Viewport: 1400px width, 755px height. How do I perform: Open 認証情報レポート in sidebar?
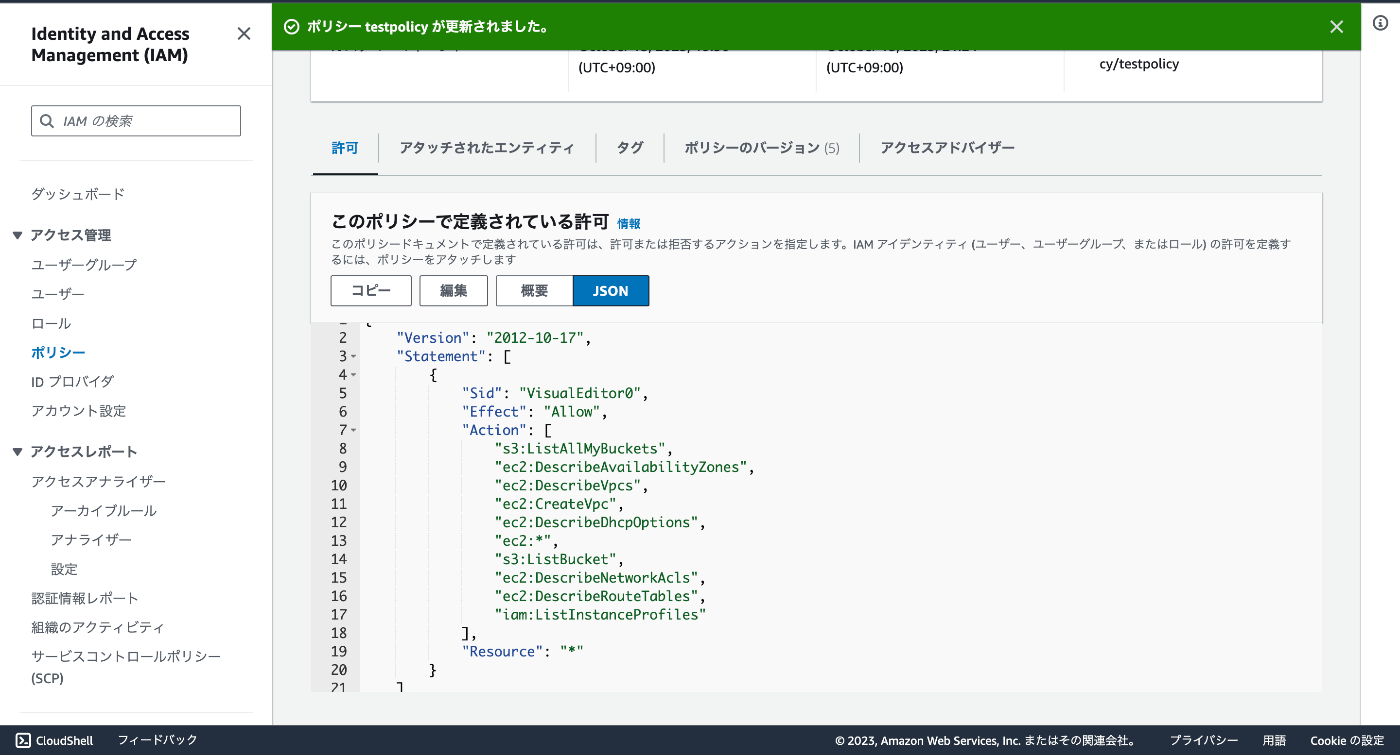85,598
